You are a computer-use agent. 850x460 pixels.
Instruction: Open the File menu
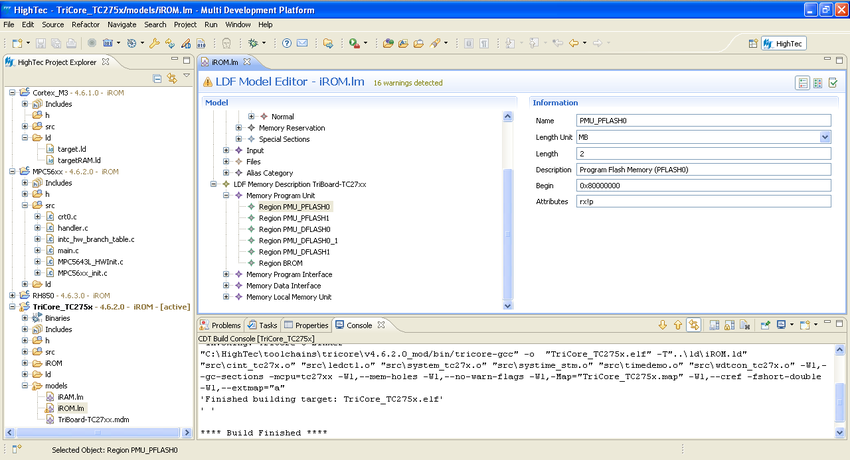pyautogui.click(x=9, y=24)
